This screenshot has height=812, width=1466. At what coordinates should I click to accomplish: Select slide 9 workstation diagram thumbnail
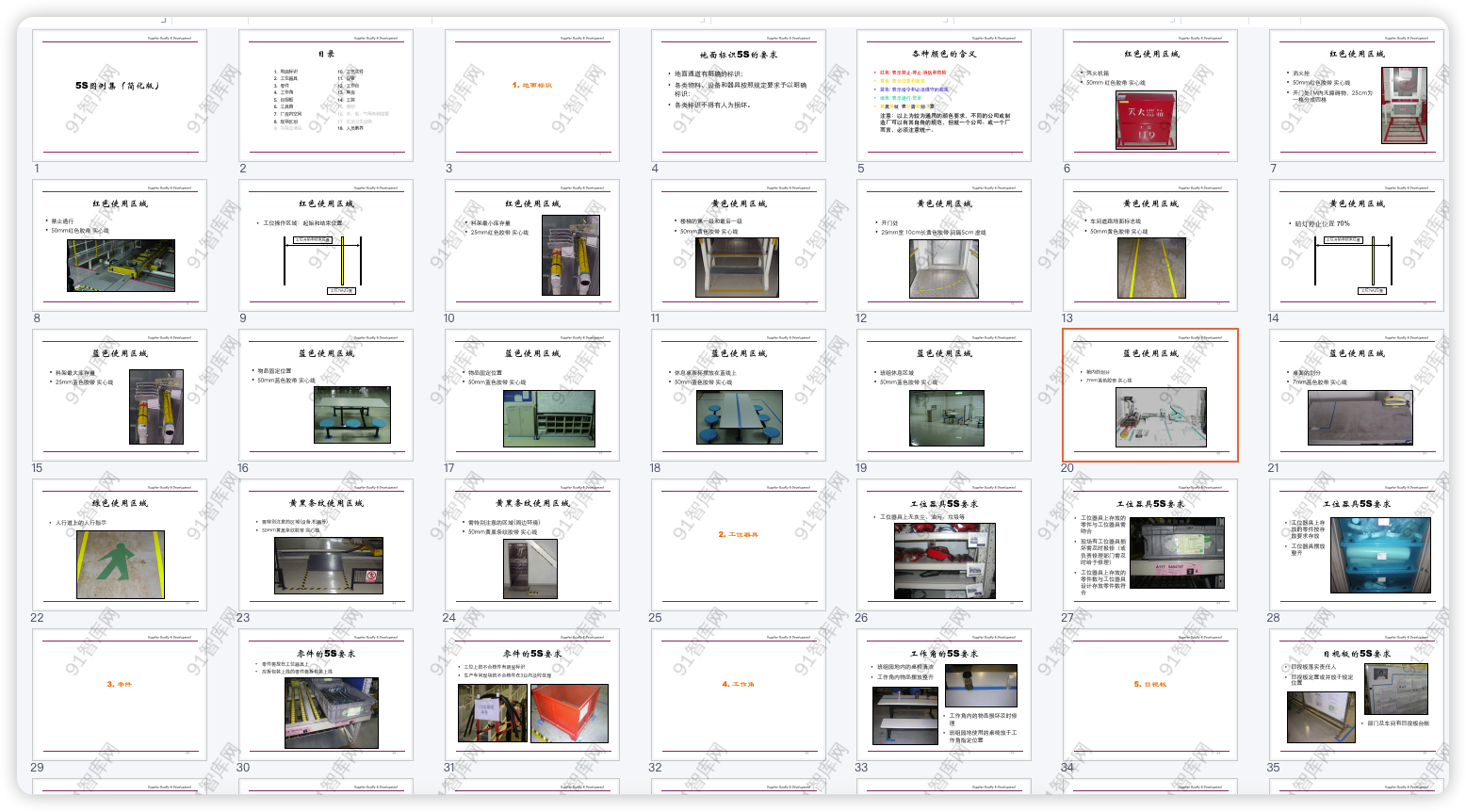(x=325, y=245)
